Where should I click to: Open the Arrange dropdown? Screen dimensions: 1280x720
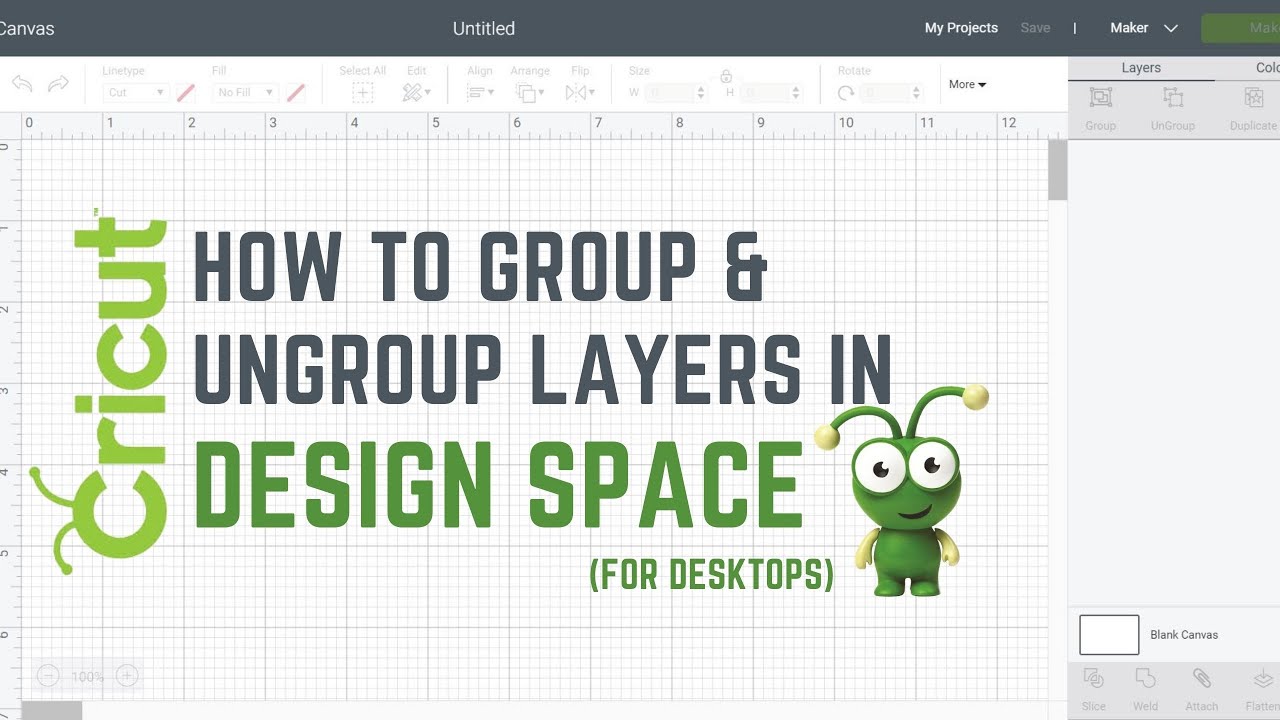[x=529, y=92]
